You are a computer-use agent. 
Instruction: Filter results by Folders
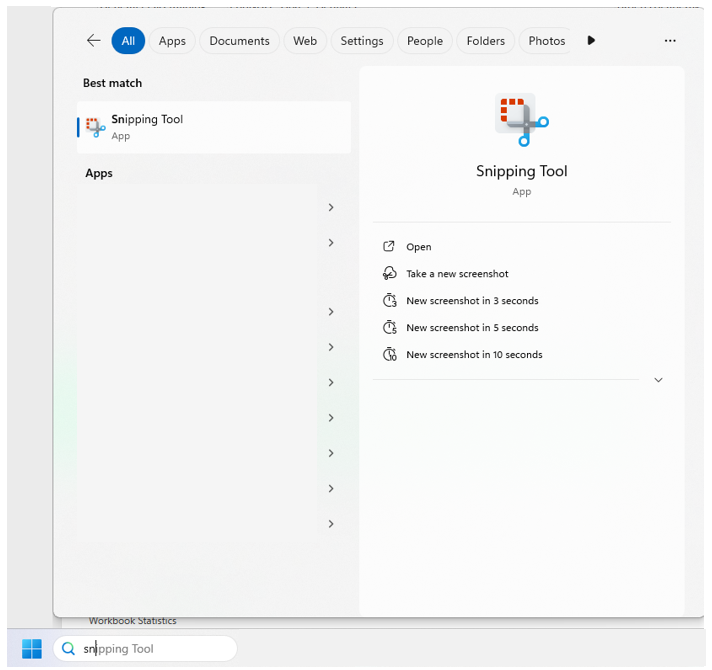pyautogui.click(x=485, y=41)
